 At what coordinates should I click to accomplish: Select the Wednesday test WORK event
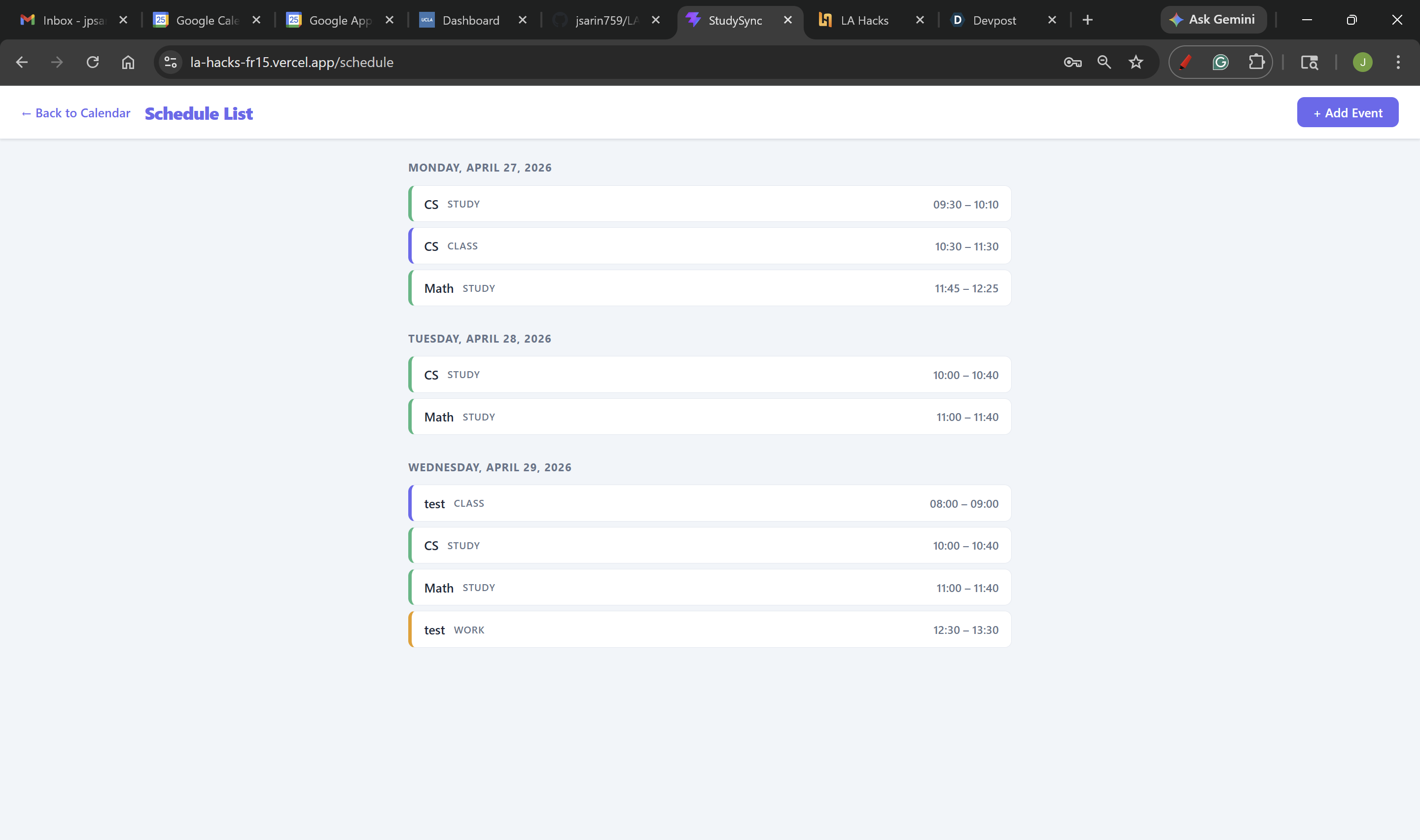point(709,630)
